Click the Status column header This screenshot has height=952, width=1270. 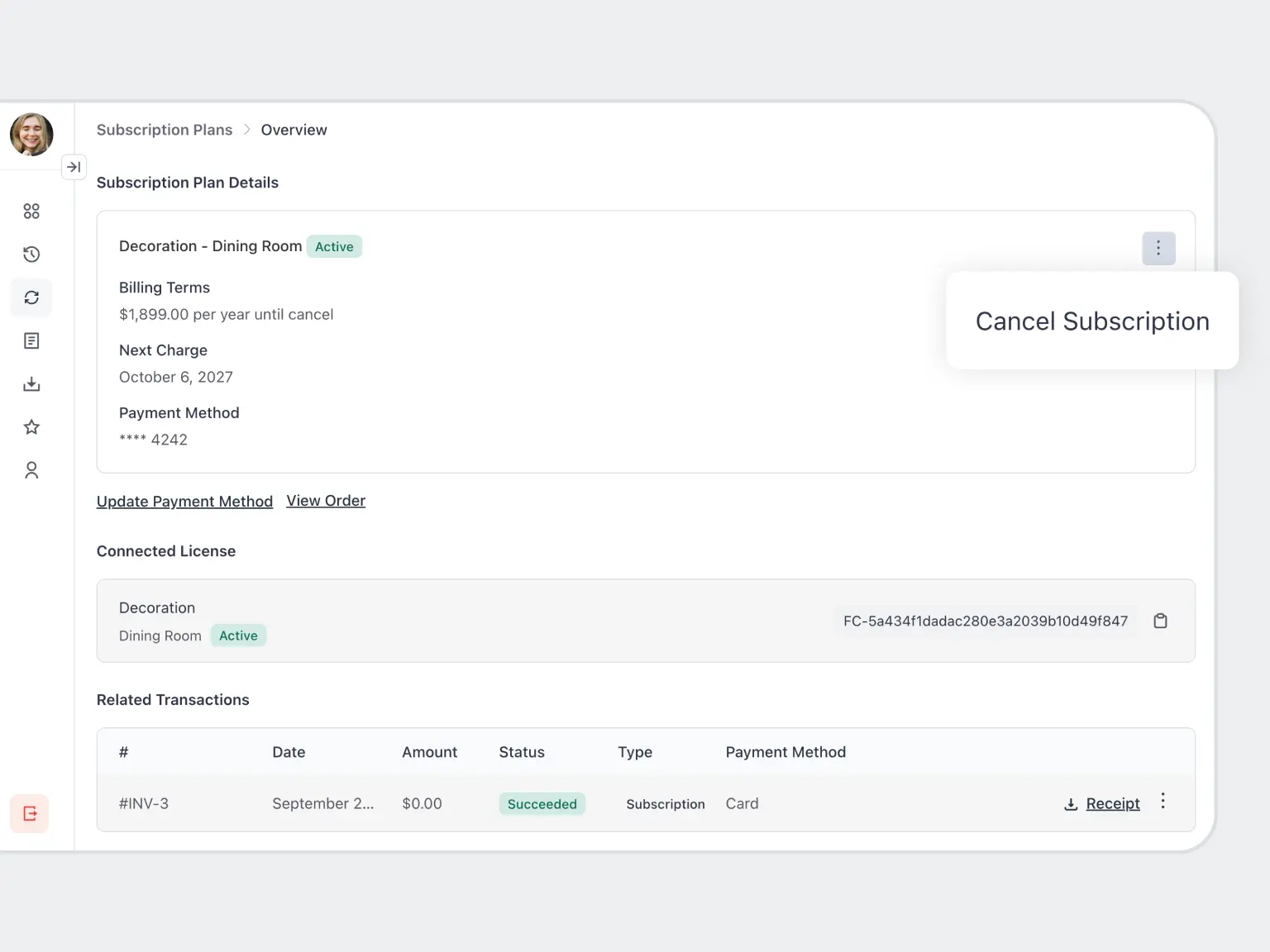522,752
